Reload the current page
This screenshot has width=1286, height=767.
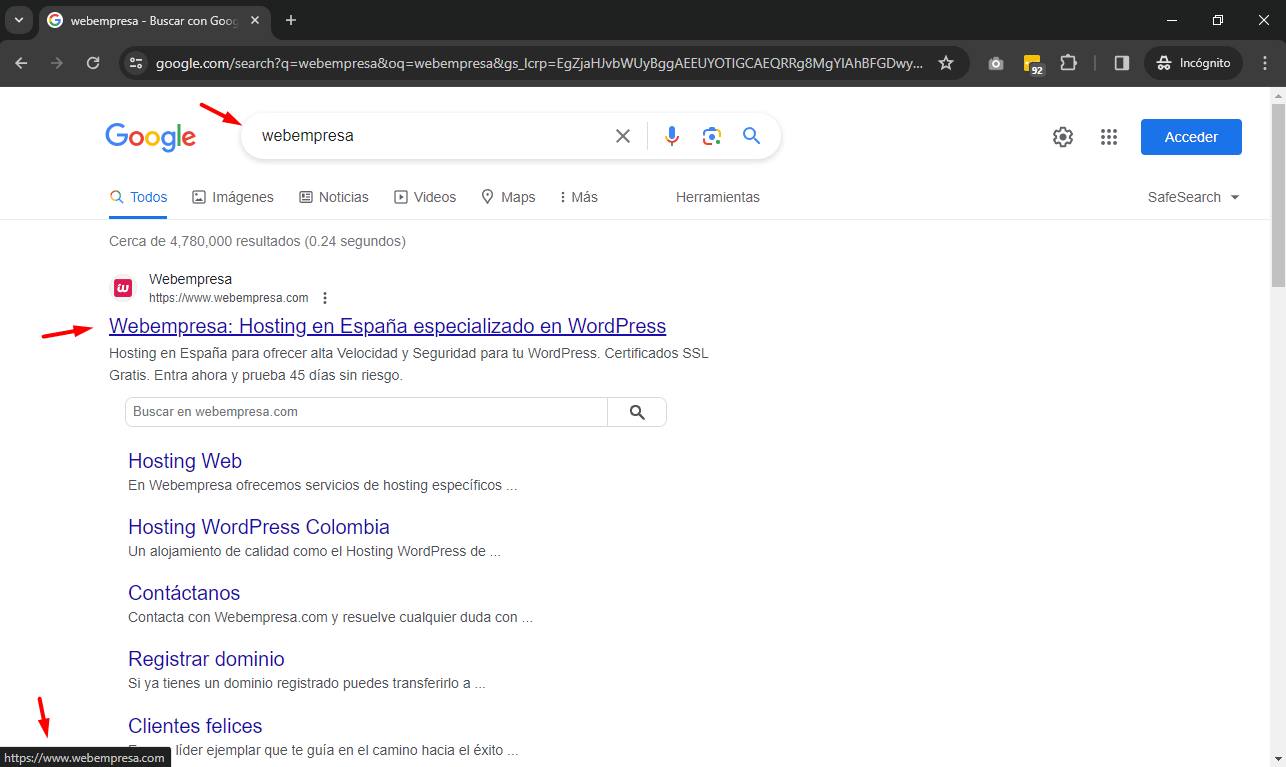93,63
